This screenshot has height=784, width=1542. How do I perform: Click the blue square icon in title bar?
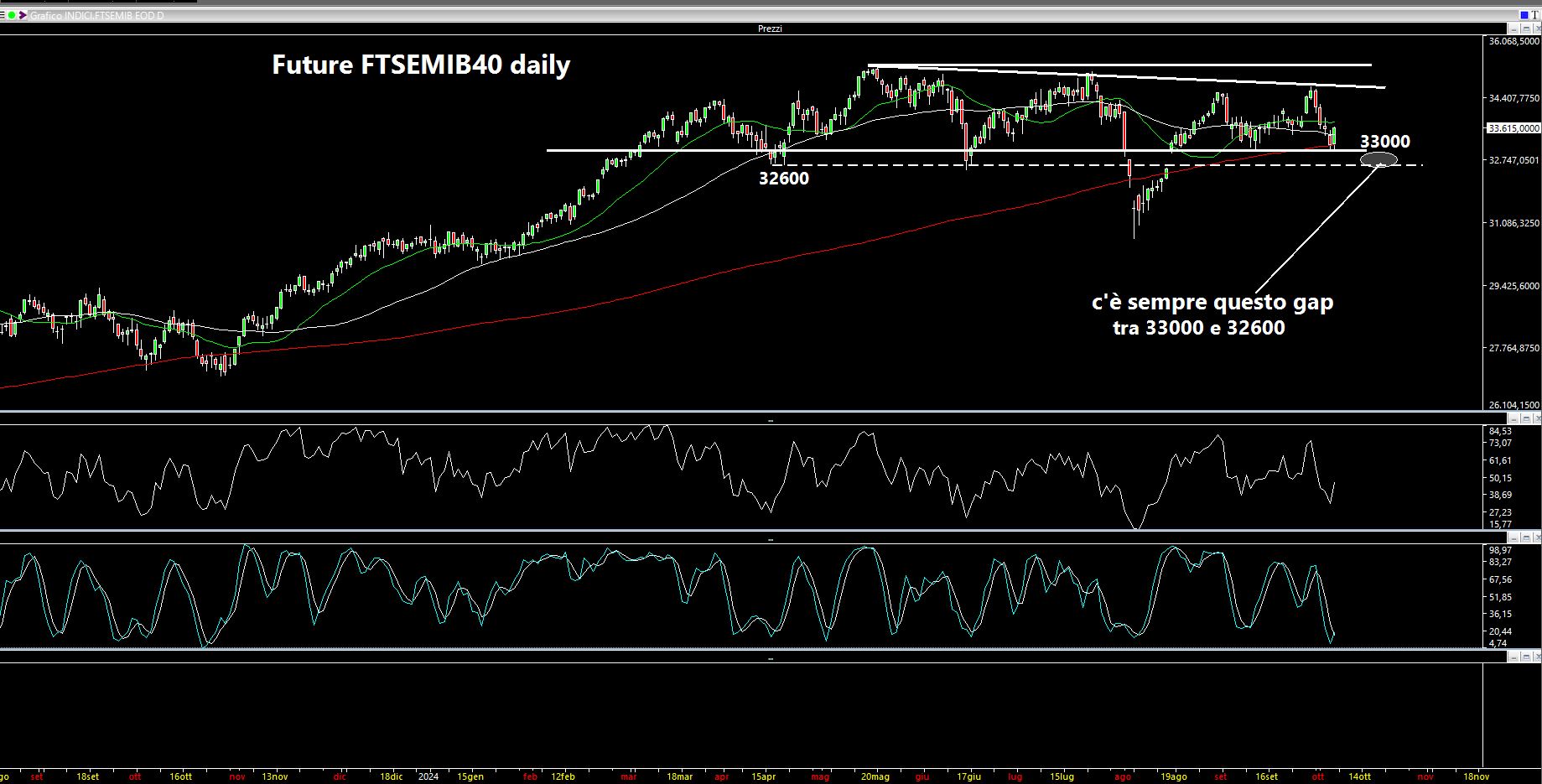click(1524, 15)
